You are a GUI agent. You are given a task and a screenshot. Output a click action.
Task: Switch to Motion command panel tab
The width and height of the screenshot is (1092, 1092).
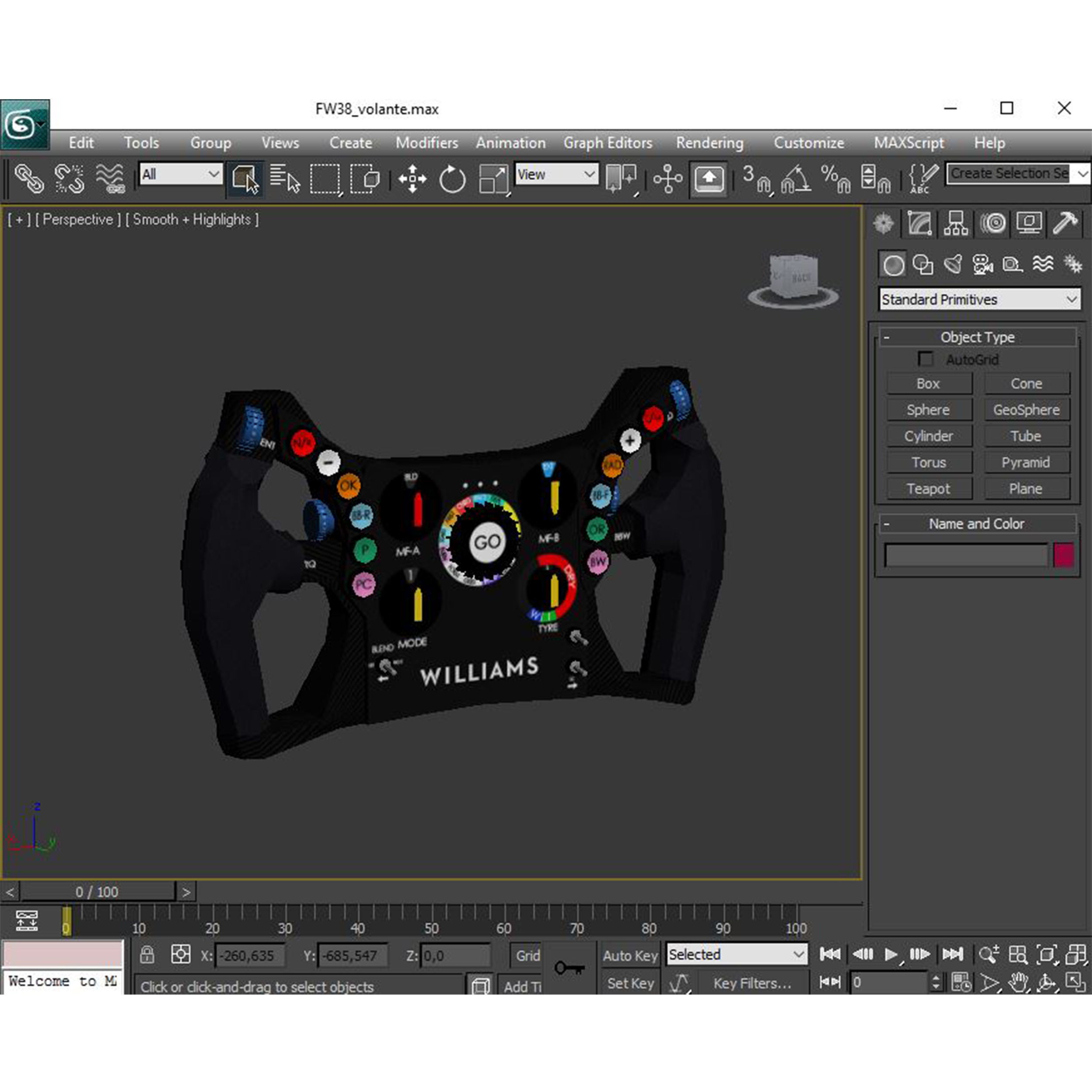coord(992,223)
